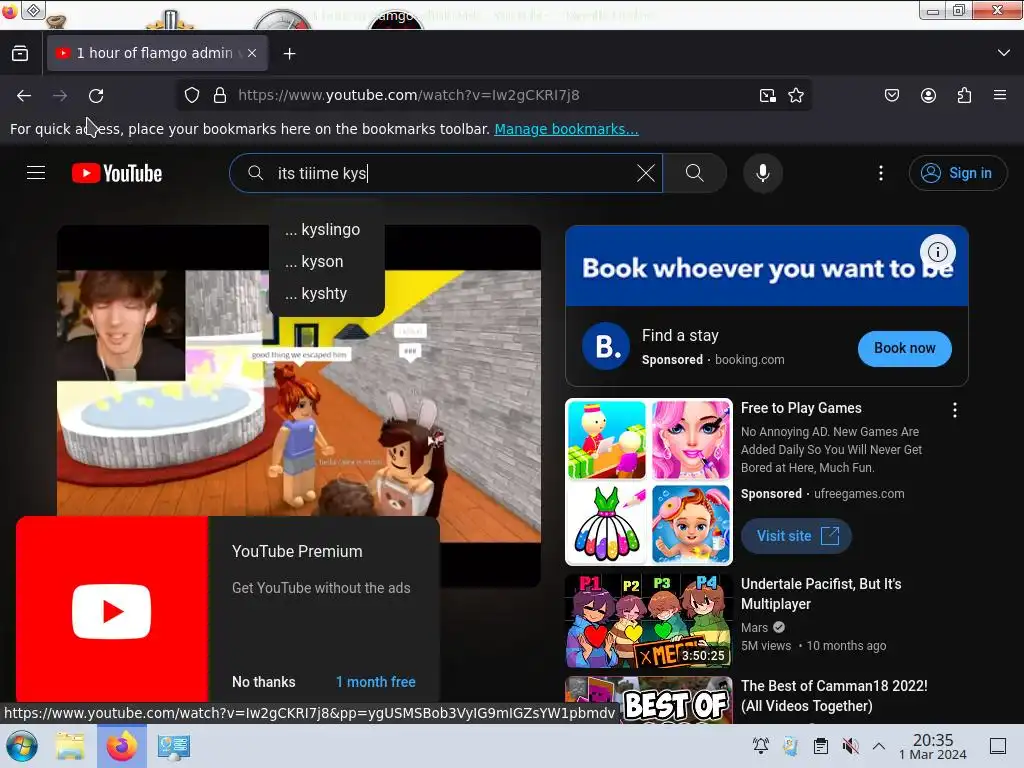
Task: Open the 'Free to Play Games' title
Action: click(801, 408)
